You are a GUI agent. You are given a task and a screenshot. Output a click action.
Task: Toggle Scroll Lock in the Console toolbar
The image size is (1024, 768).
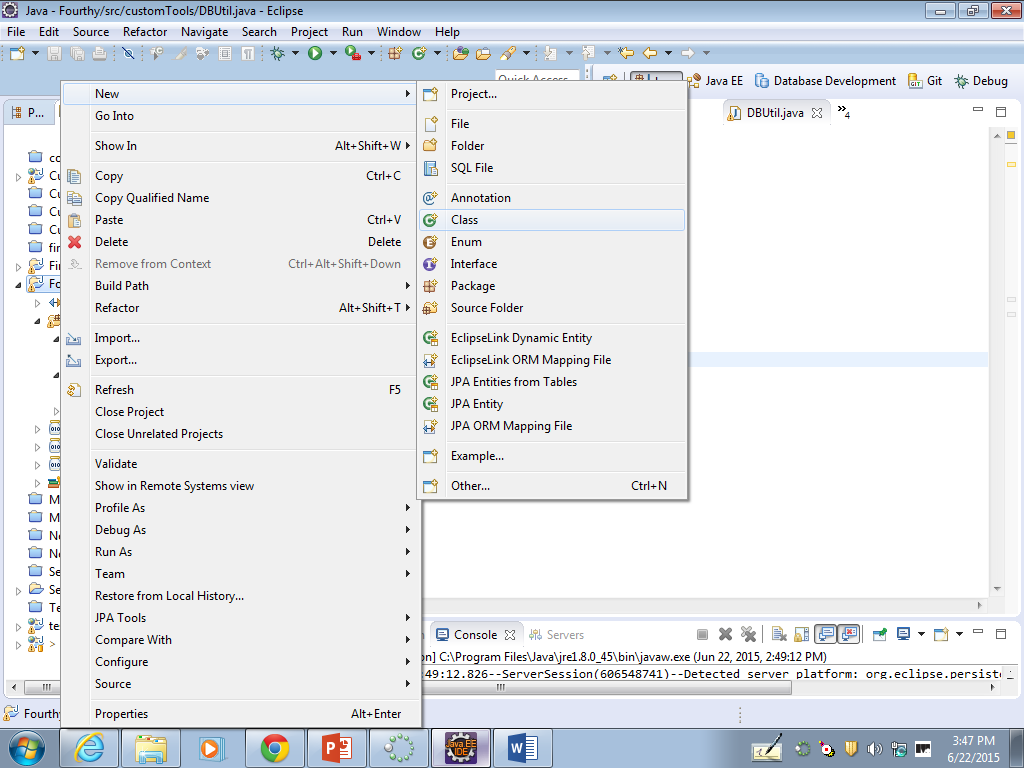pyautogui.click(x=801, y=634)
